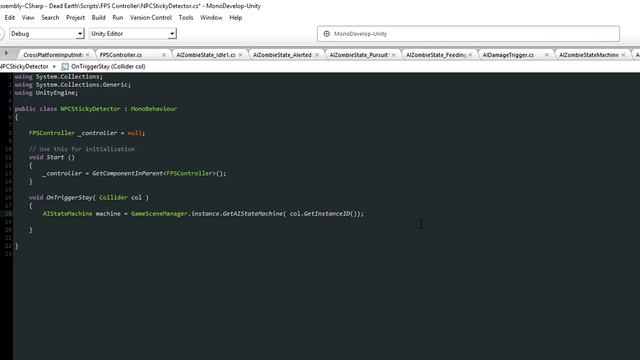The image size is (640, 360).
Task: Click the search icon in MonoDevelop-Unity field
Action: [x=327, y=34]
